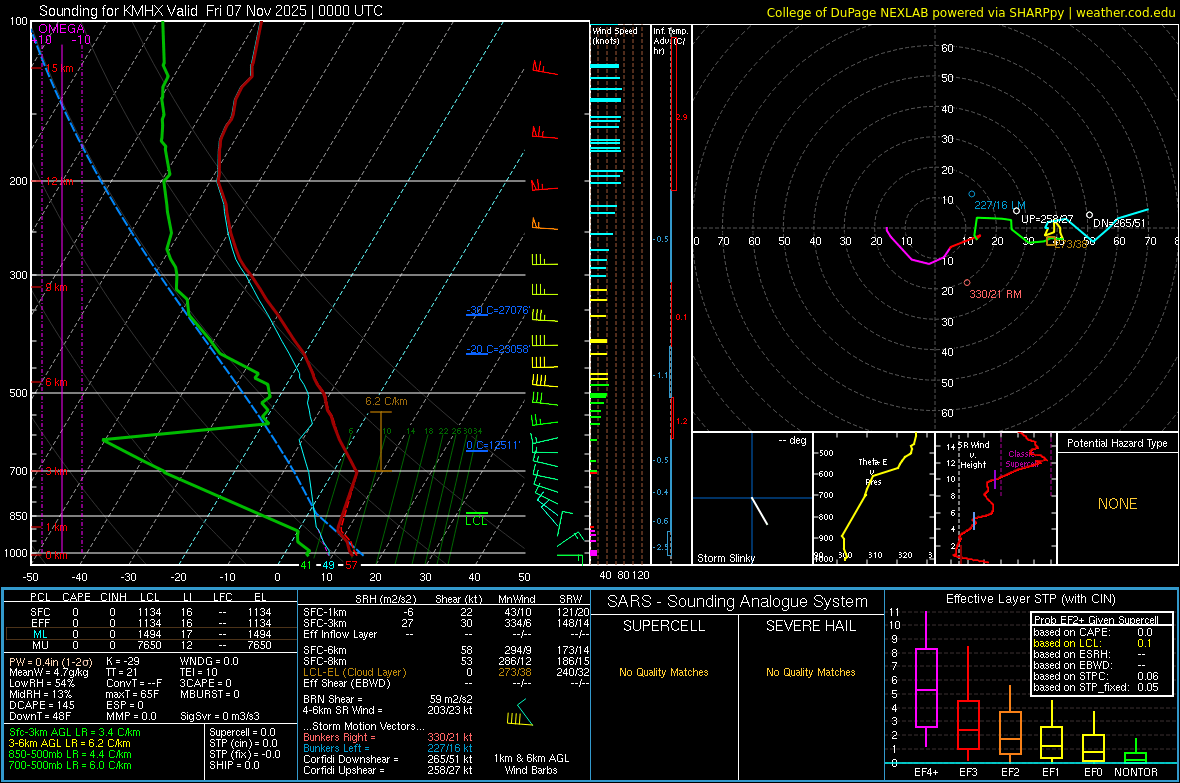1180x783 pixels.
Task: Click the SHIP = 0.0 value
Action: point(234,765)
